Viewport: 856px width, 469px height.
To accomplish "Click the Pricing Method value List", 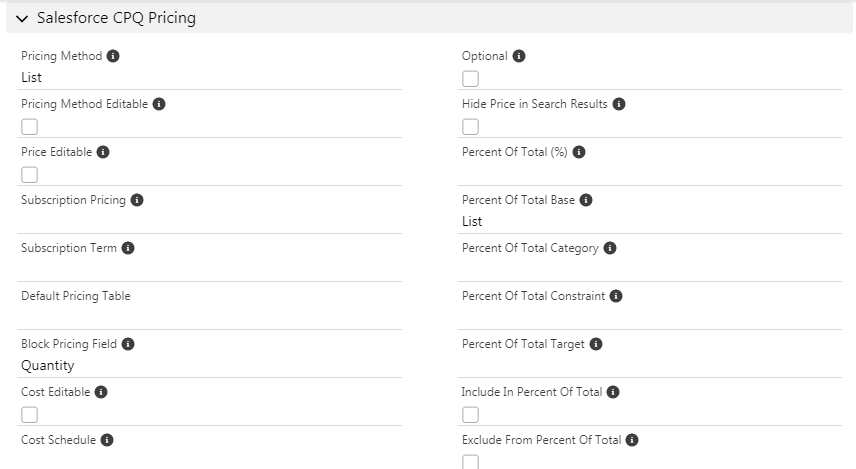I will pos(31,77).
